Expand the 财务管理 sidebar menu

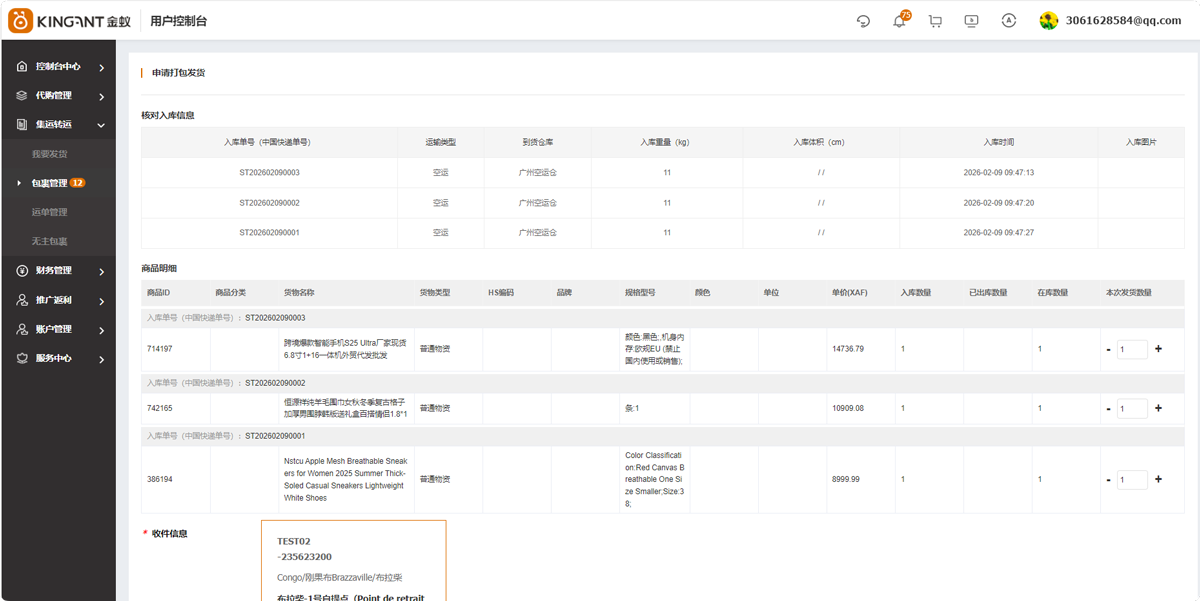60,271
